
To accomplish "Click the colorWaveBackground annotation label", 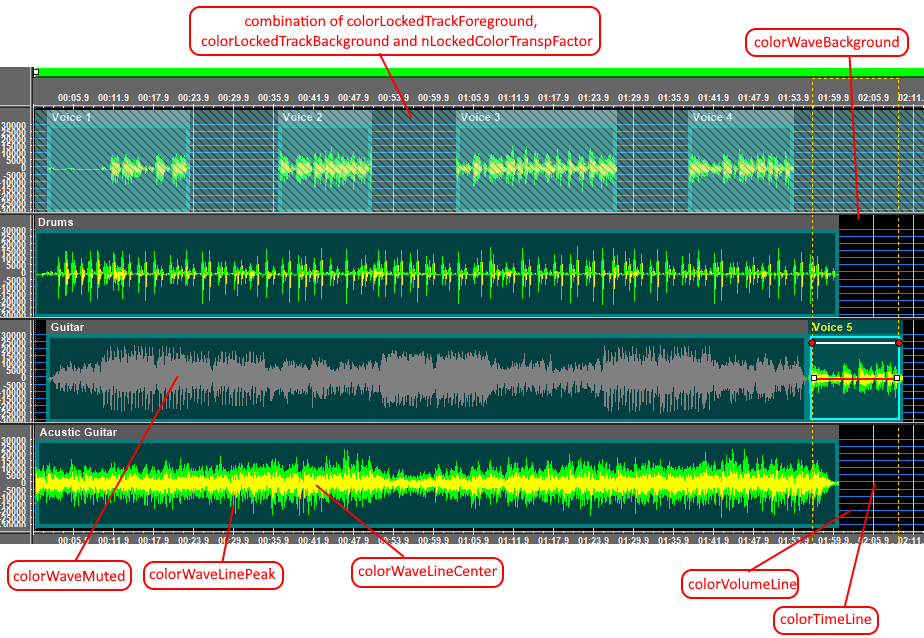I will (x=826, y=42).
